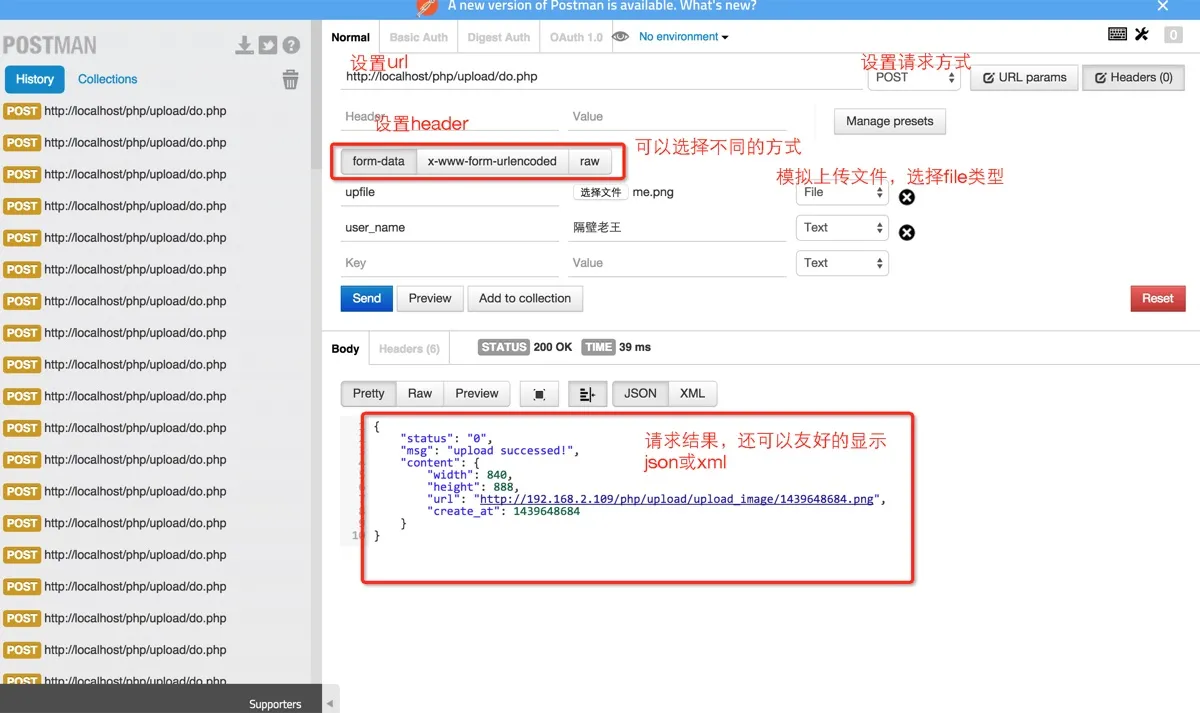Open the POST request method dropdown

913,78
